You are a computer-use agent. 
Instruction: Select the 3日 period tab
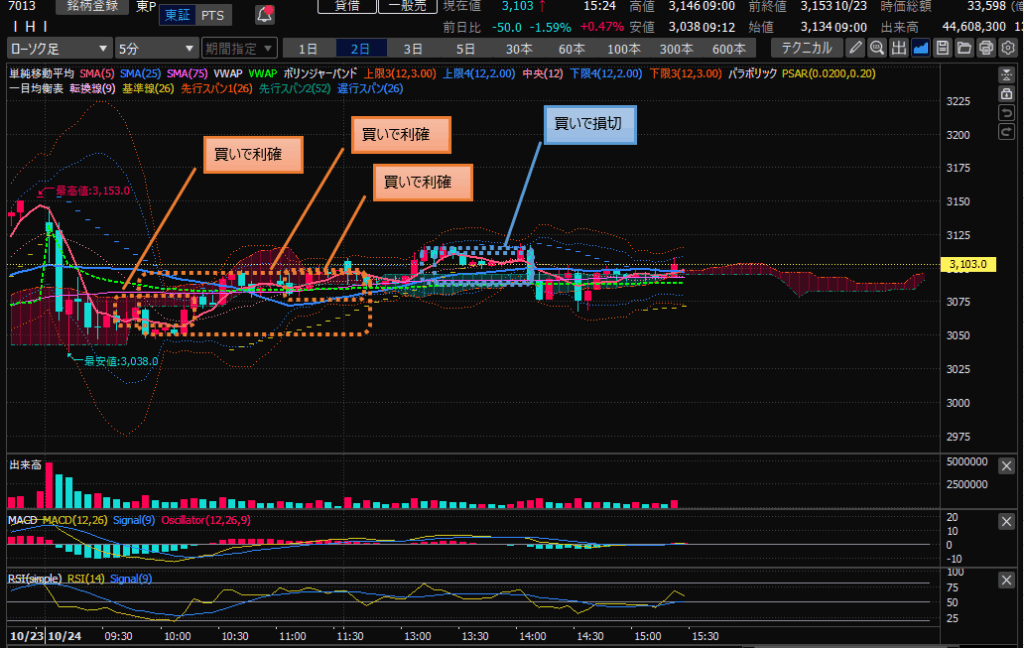(412, 48)
